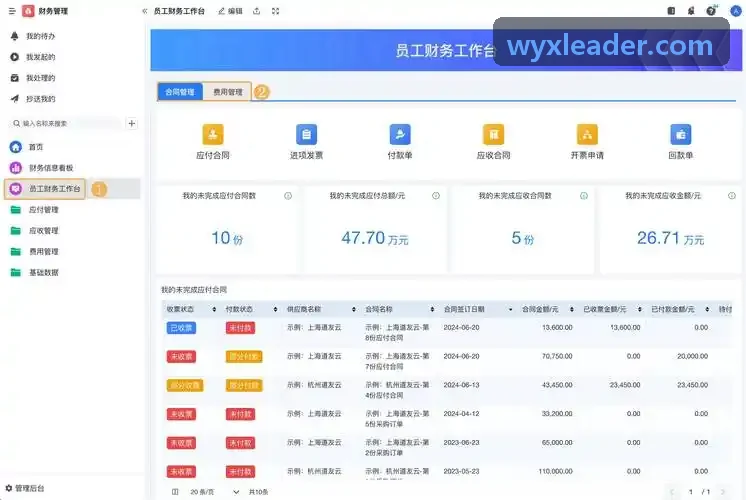Sort by the 付款状态 column
The width and height of the screenshot is (746, 500).
coord(275,309)
